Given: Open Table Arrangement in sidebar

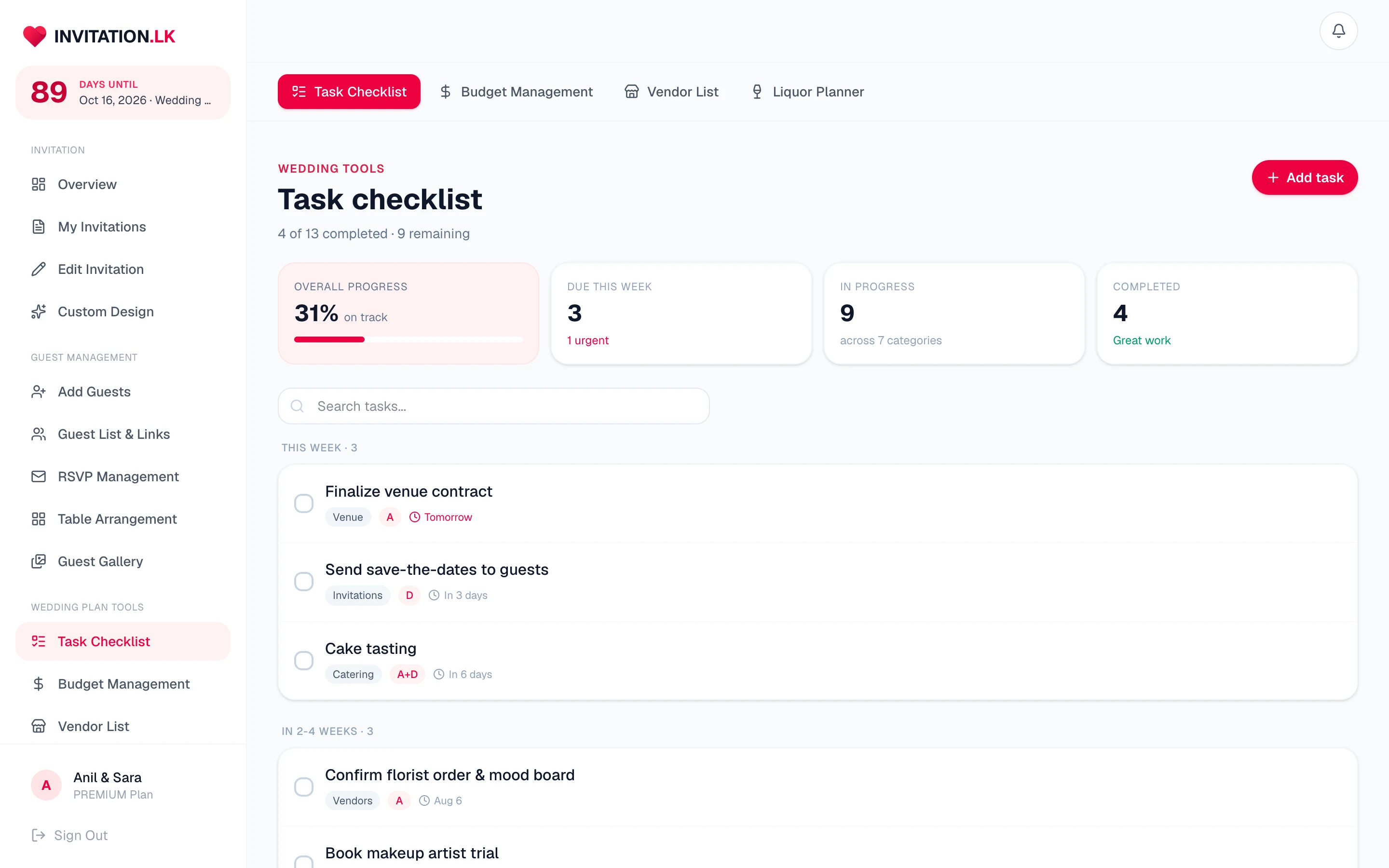Looking at the screenshot, I should tap(123, 519).
